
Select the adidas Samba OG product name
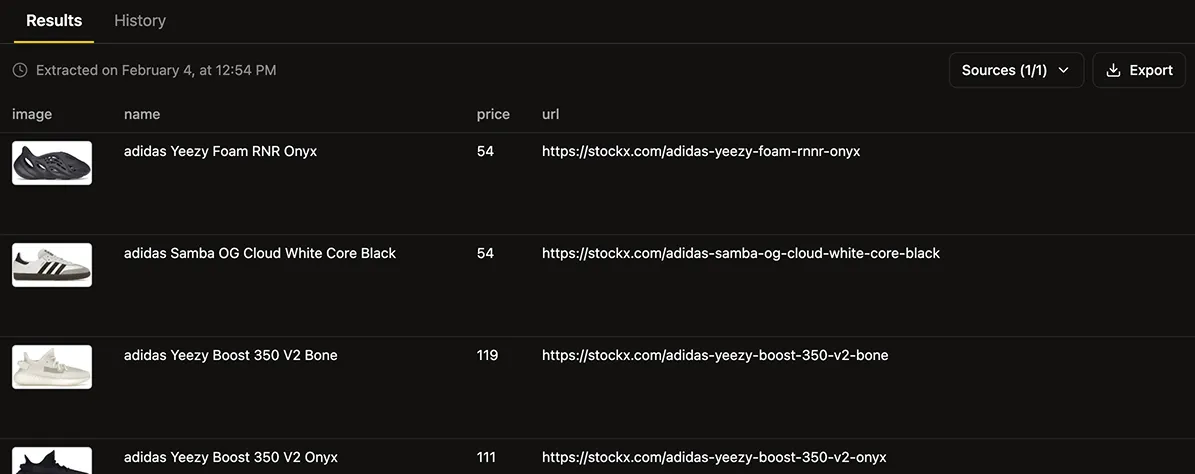tap(260, 254)
